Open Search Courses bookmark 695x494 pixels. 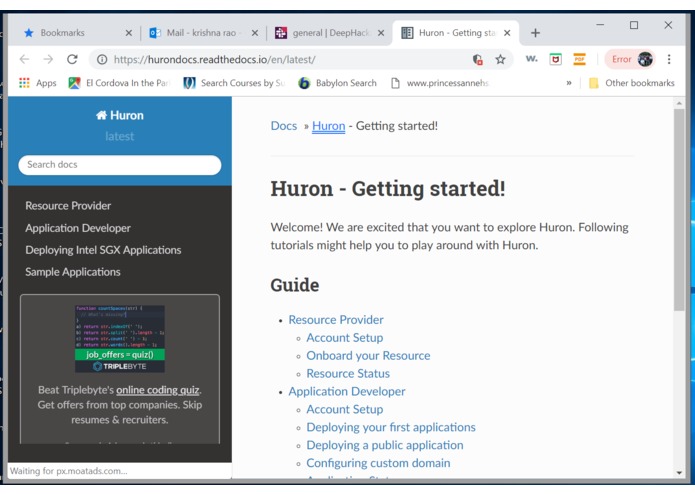[234, 83]
